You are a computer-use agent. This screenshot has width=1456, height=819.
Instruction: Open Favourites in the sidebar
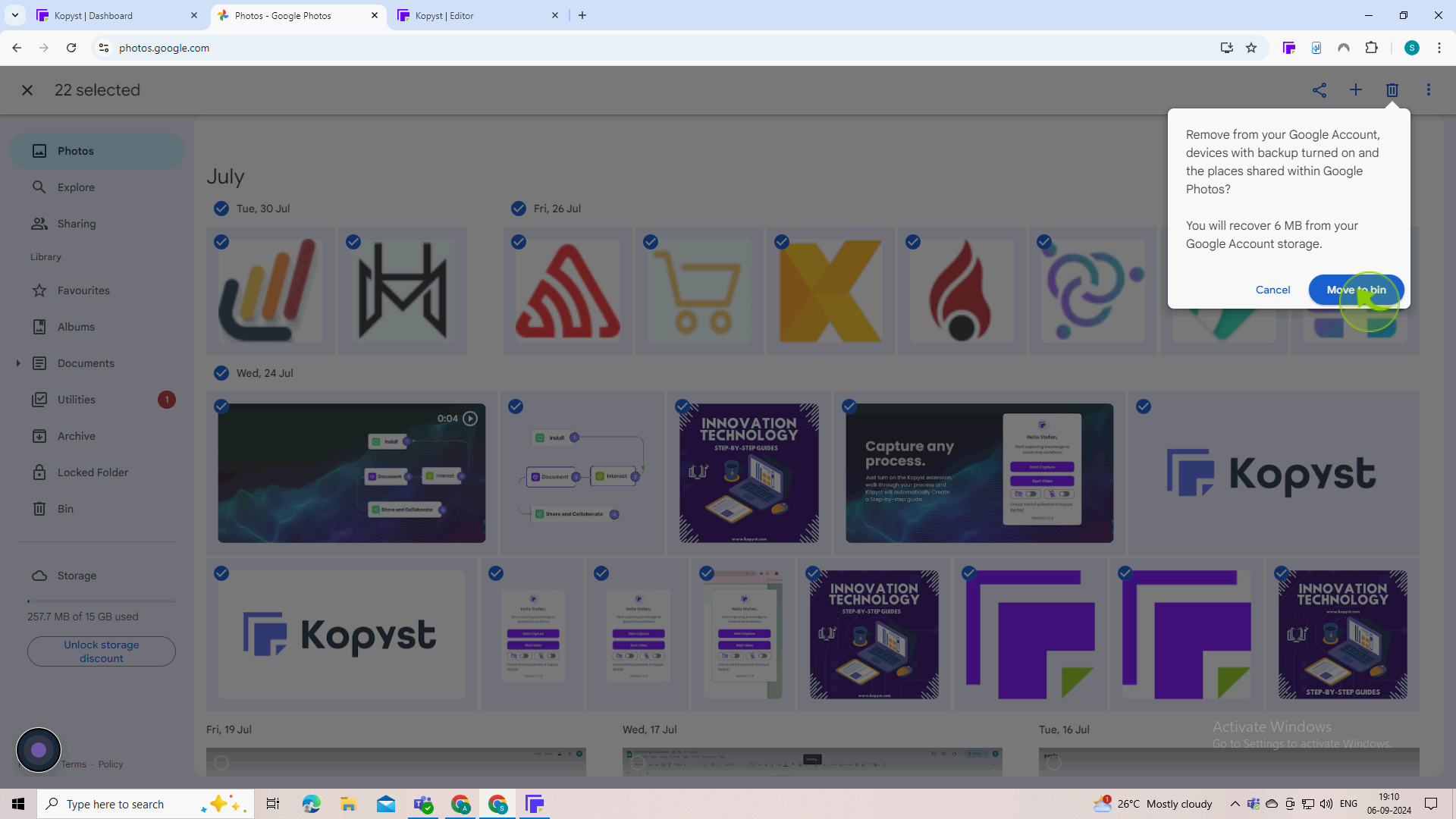click(97, 290)
